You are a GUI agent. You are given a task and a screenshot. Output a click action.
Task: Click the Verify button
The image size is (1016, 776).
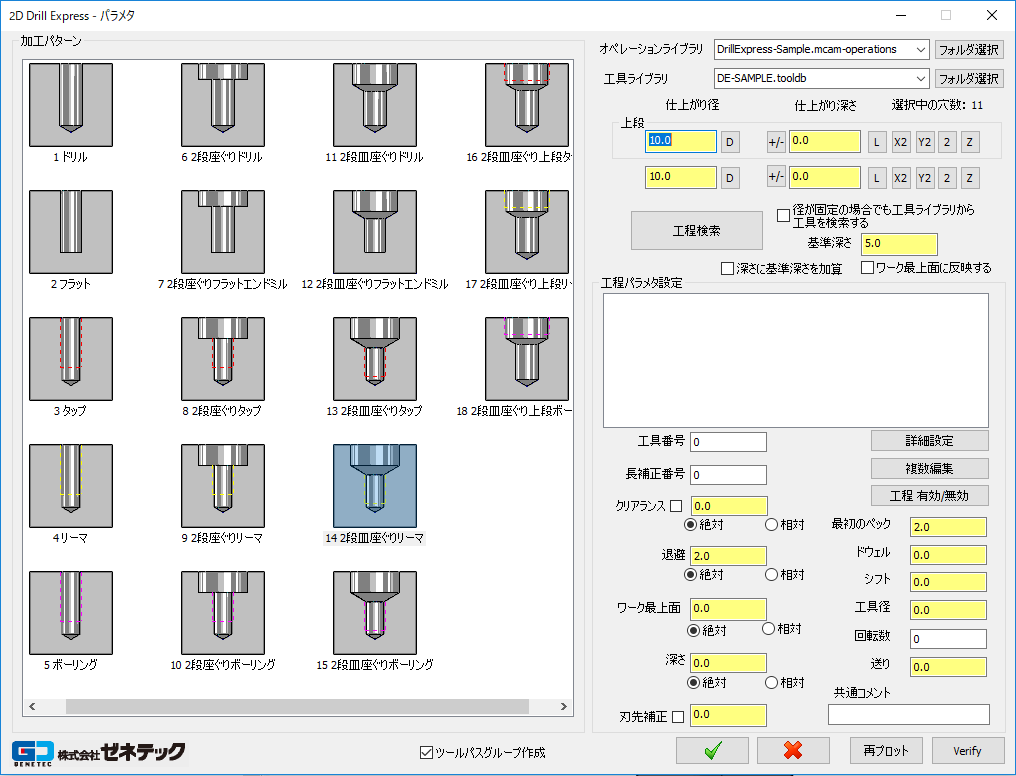pyautogui.click(x=967, y=750)
